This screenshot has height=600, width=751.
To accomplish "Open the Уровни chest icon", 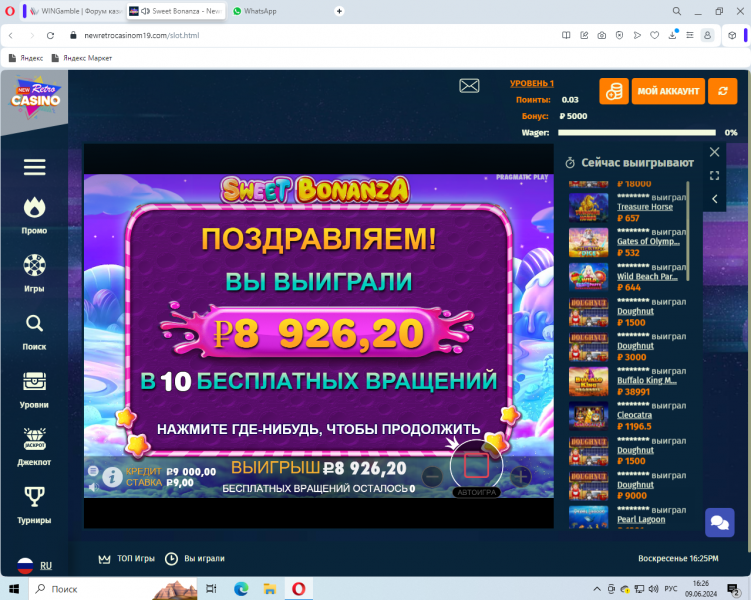I will click(x=34, y=381).
